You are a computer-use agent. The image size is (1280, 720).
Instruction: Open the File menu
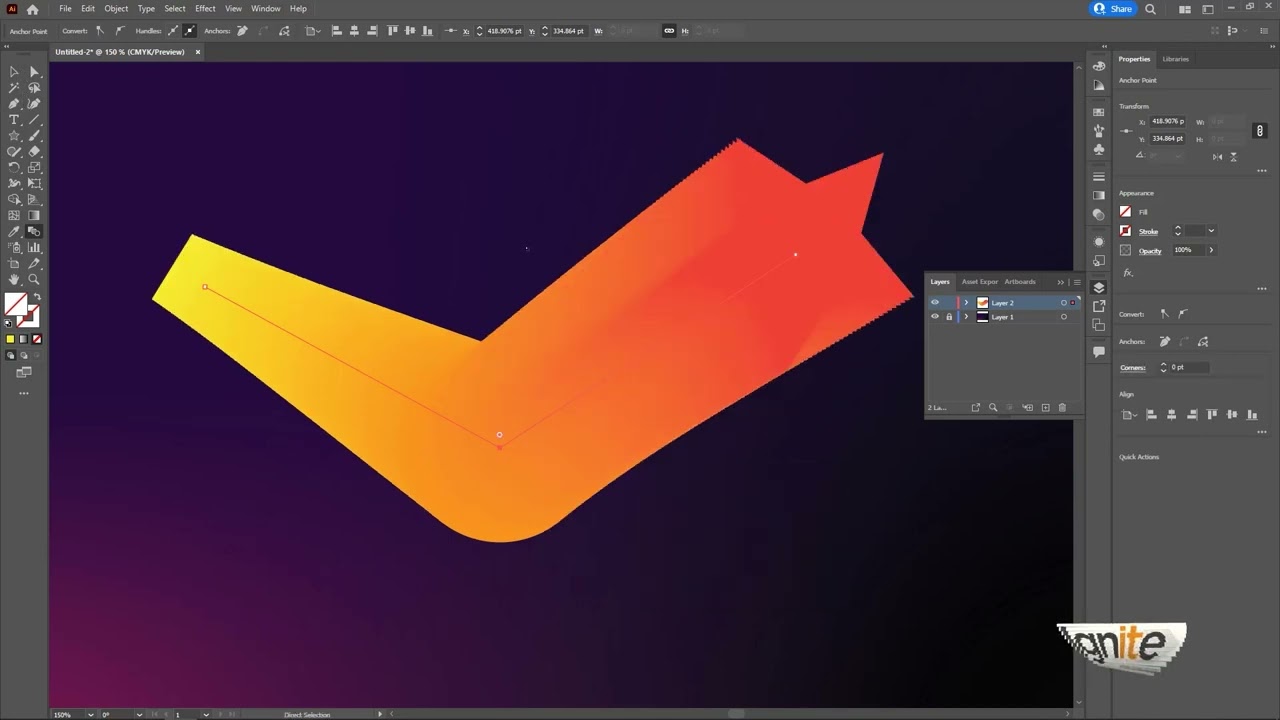pyautogui.click(x=65, y=8)
